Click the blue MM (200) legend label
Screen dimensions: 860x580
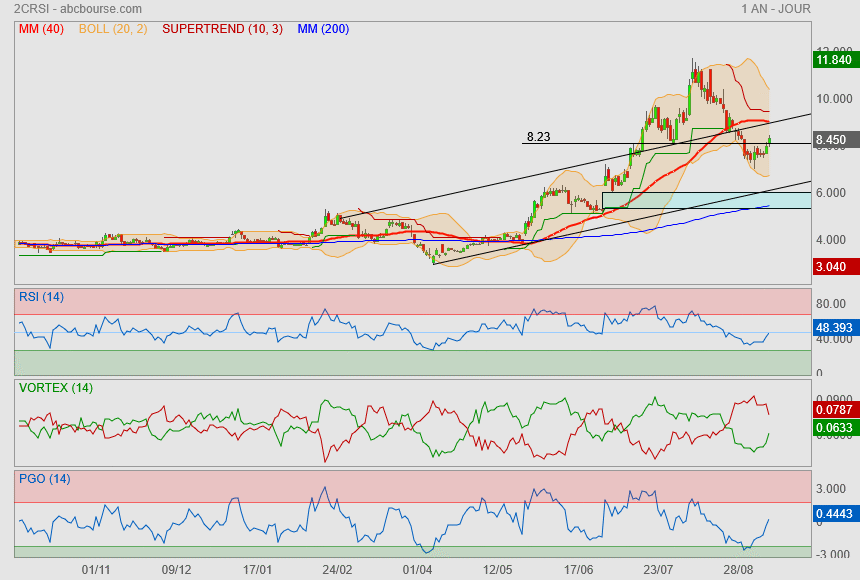click(x=323, y=29)
